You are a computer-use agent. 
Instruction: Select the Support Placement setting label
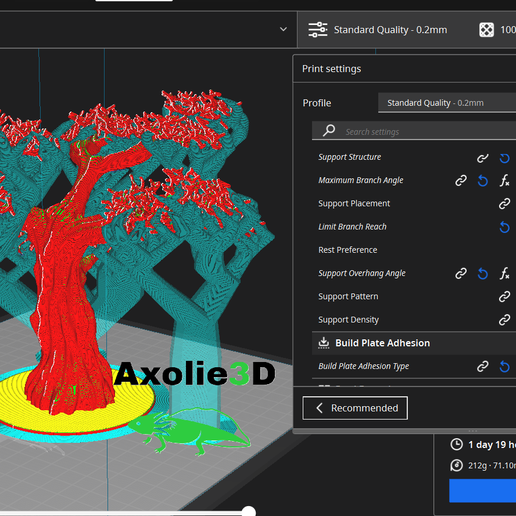click(x=354, y=203)
